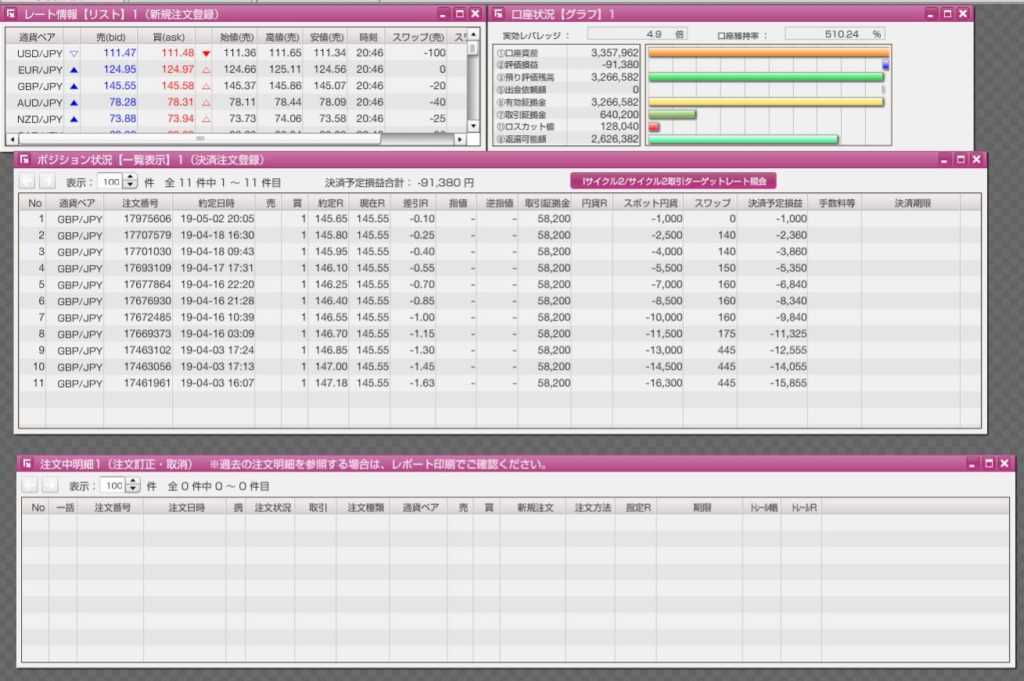Viewport: 1024px width, 681px height.
Task: Go to previous page in ポジション状況 panel
Action: [27, 182]
